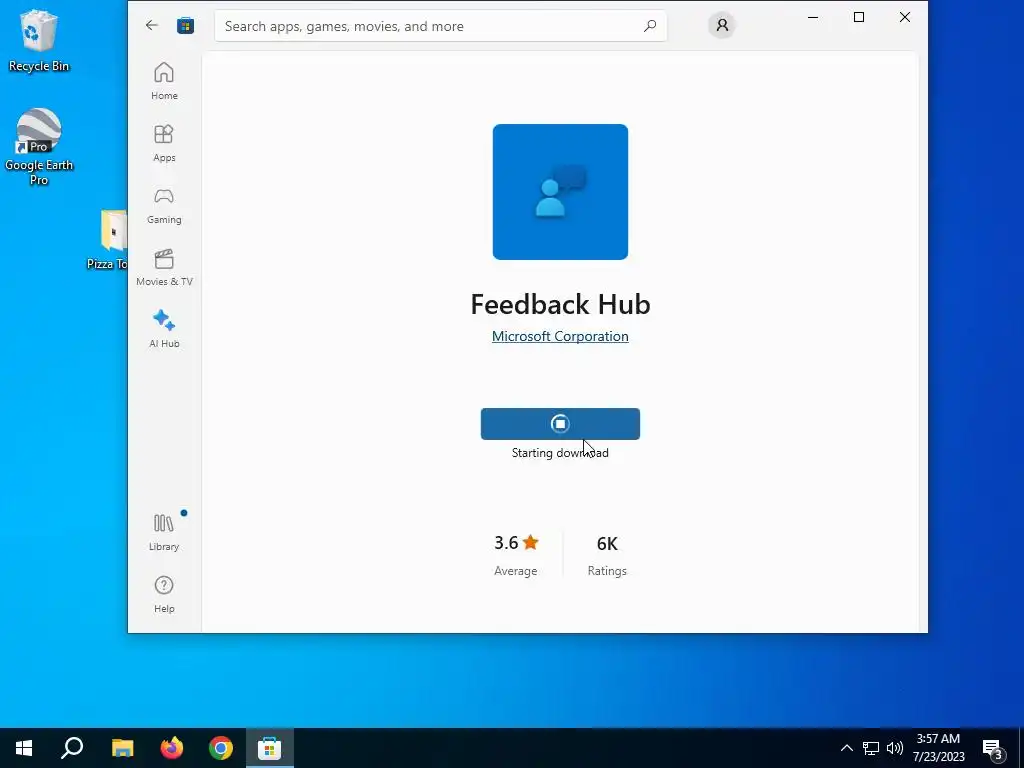The image size is (1024, 768).
Task: Click the Feedback Hub app icon image
Action: pos(560,192)
